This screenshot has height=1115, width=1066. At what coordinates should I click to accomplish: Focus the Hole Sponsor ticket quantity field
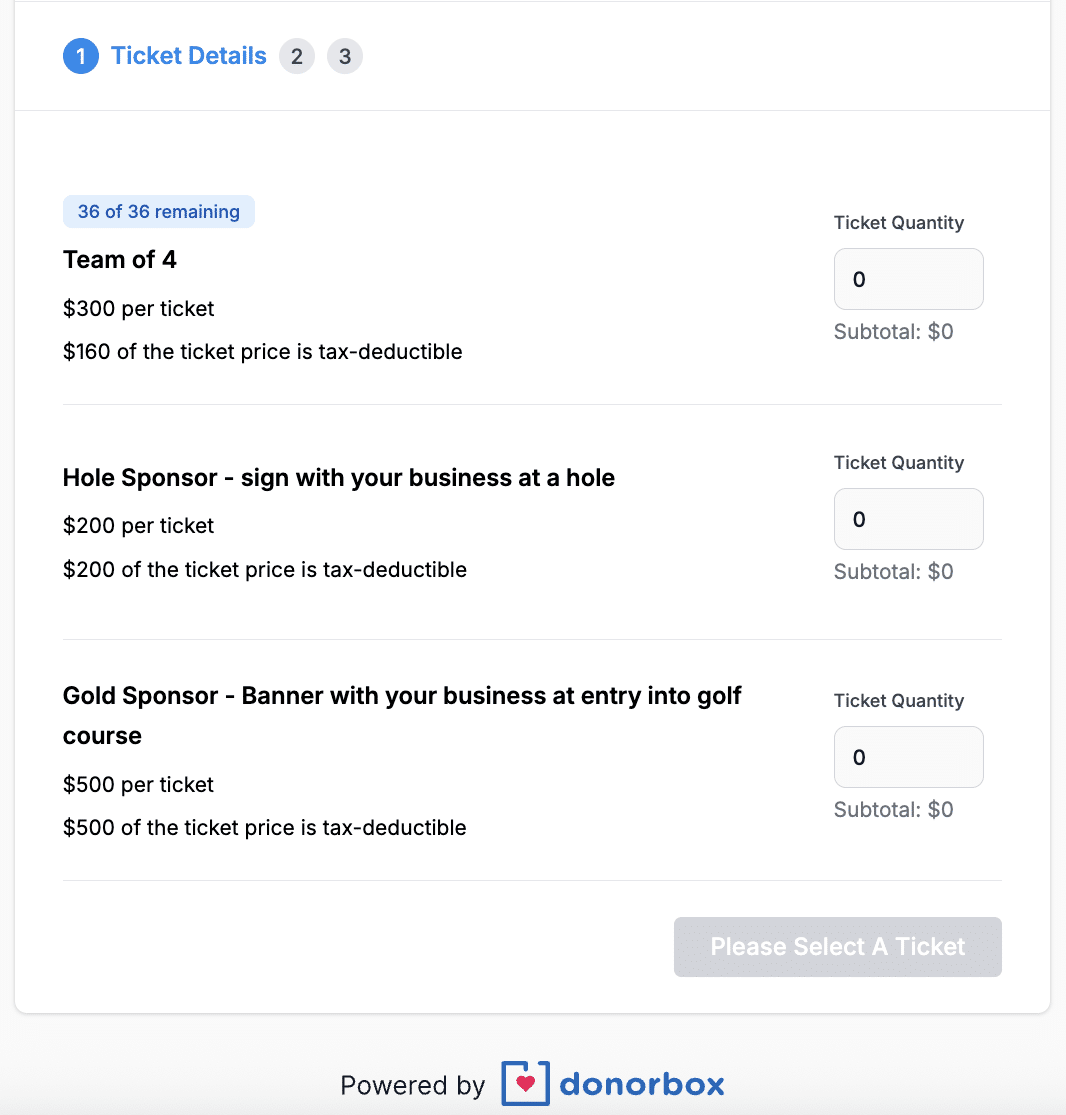tap(908, 519)
